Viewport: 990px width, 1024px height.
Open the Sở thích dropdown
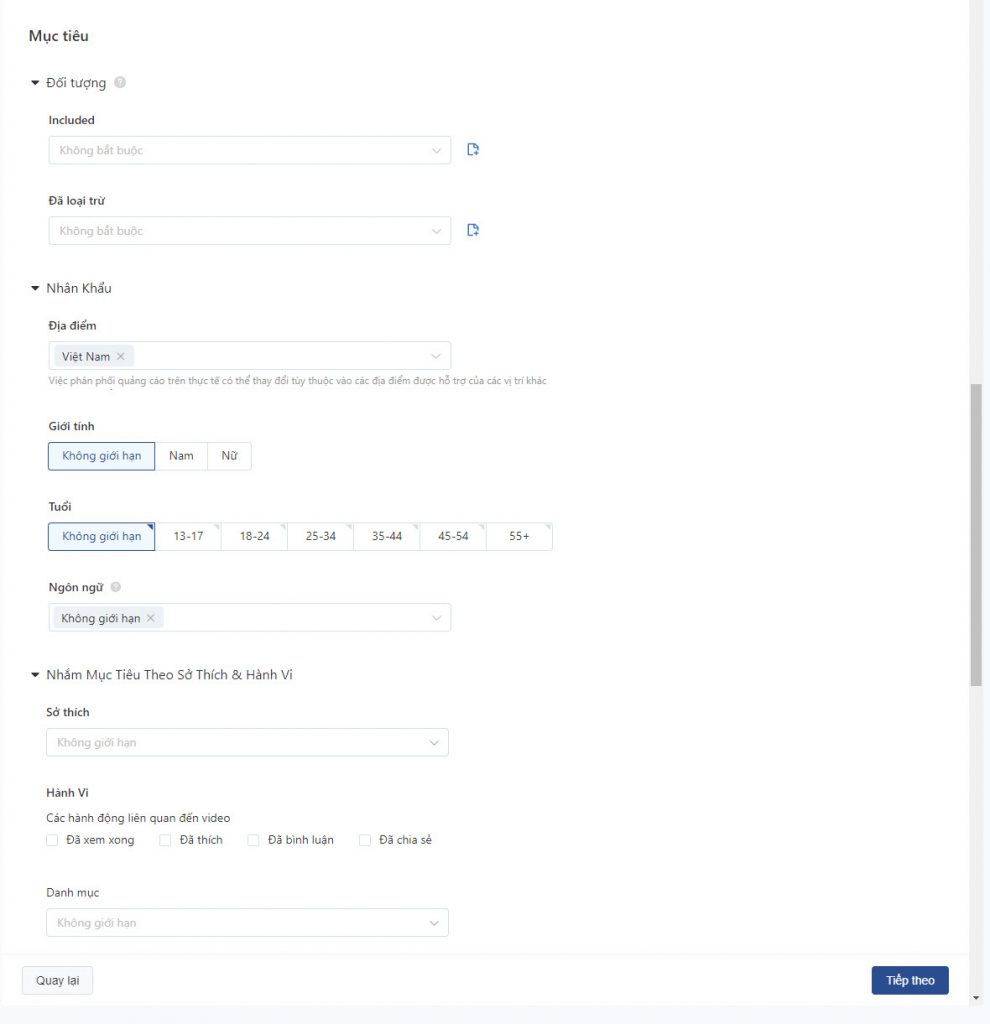coord(248,743)
